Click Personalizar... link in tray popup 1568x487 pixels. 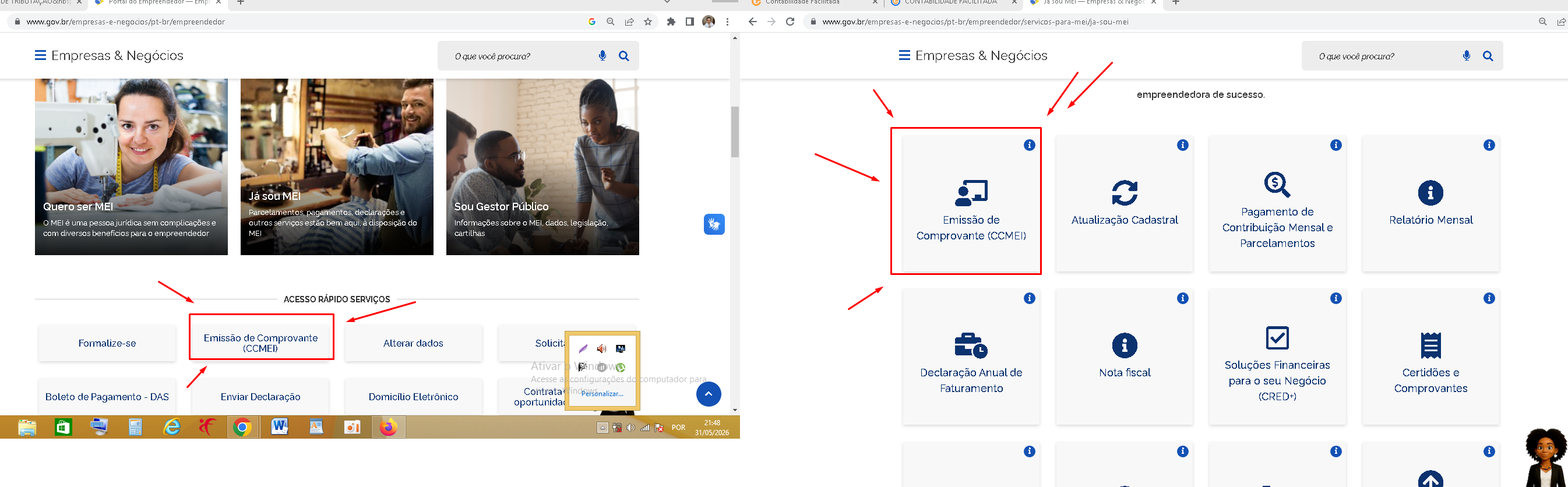coord(602,394)
